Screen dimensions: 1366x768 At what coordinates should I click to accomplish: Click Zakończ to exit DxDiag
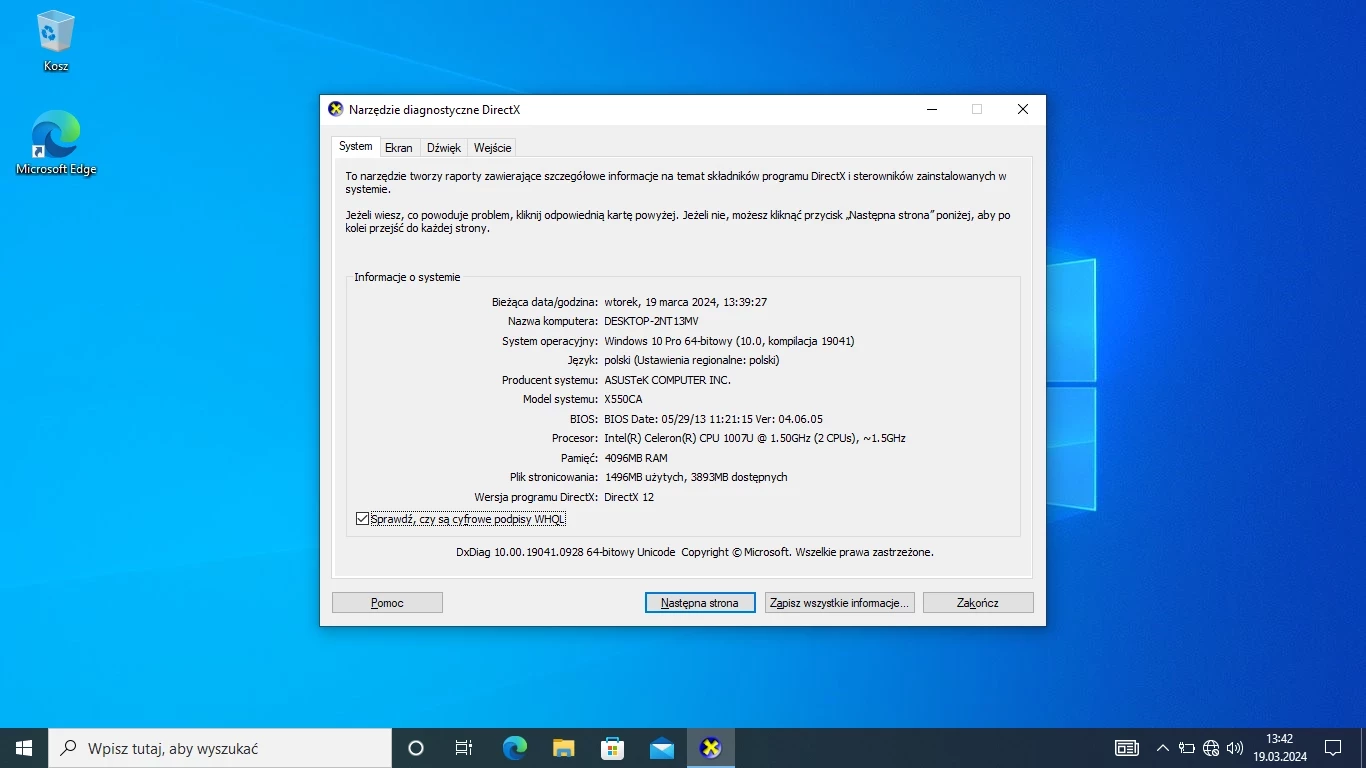(x=977, y=602)
